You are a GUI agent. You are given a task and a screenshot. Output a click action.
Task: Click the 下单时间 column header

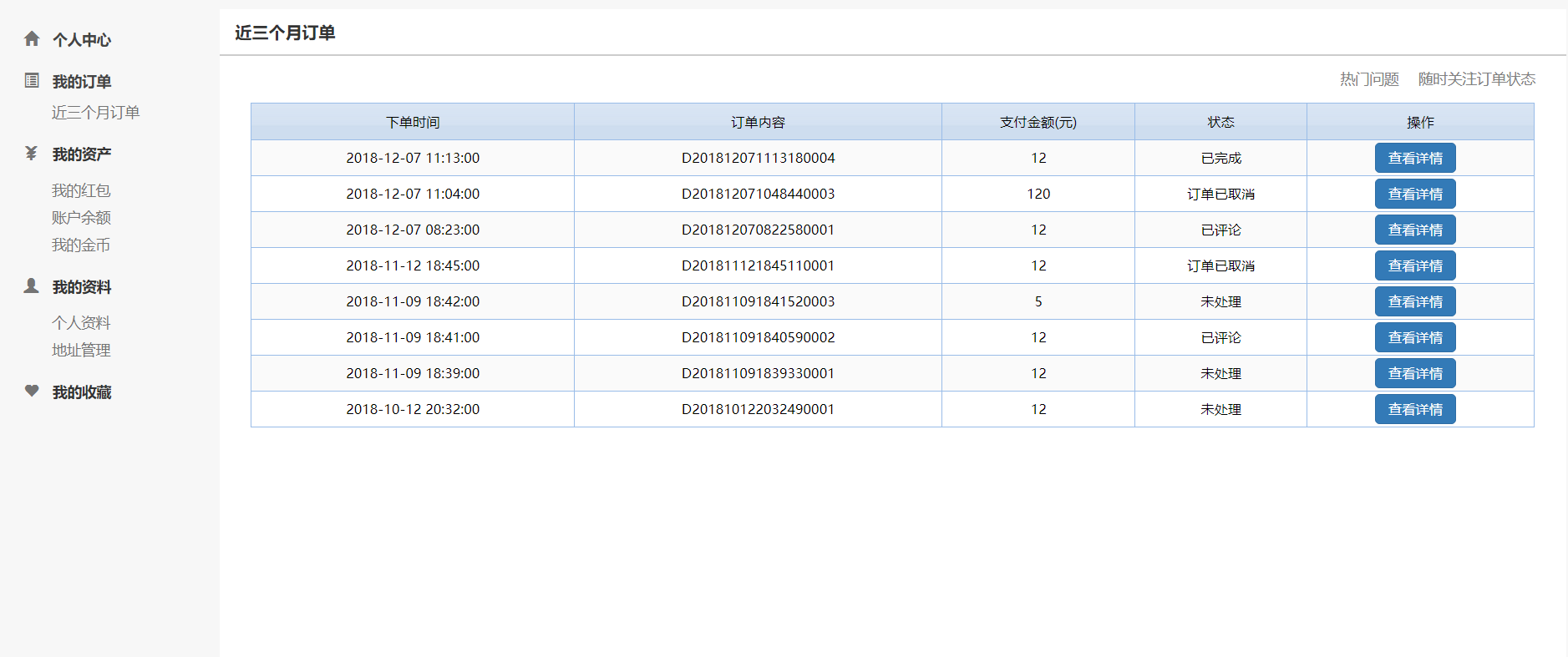[x=413, y=122]
